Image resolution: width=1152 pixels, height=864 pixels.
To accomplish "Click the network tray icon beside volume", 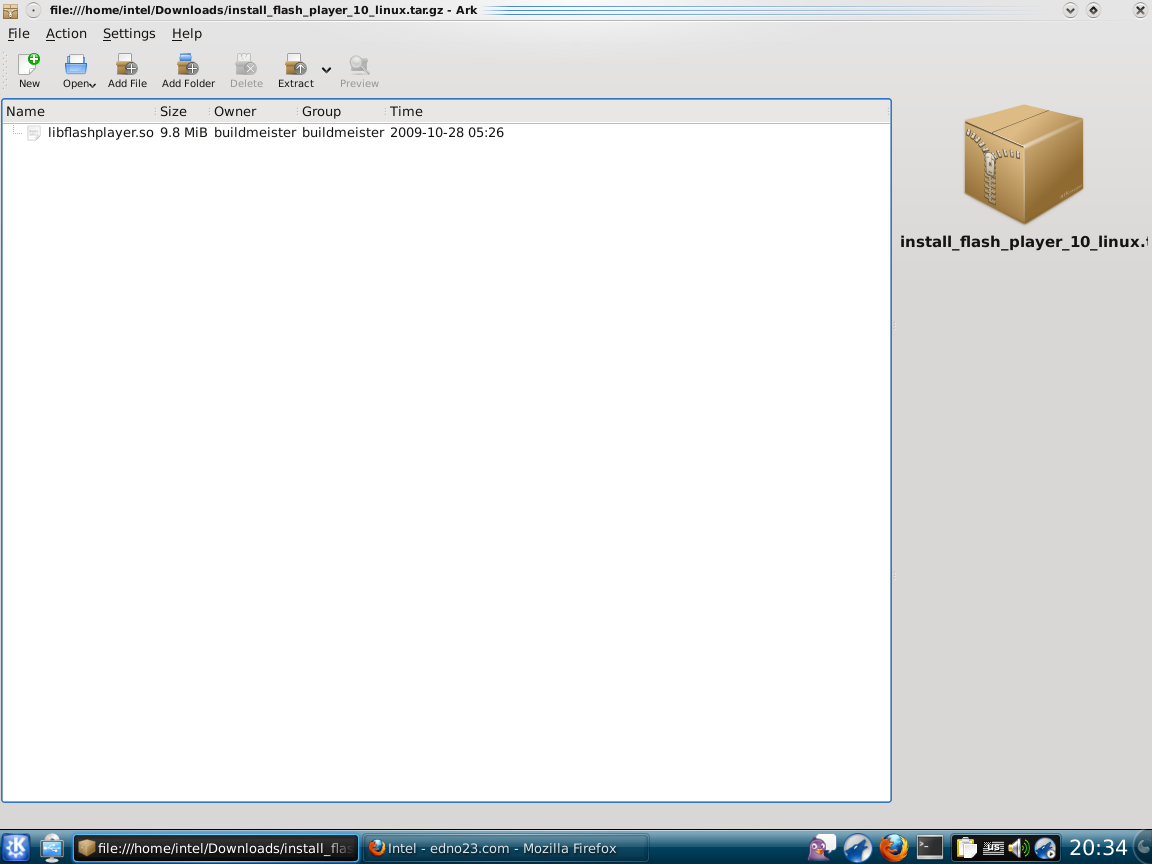I will coord(1045,849).
